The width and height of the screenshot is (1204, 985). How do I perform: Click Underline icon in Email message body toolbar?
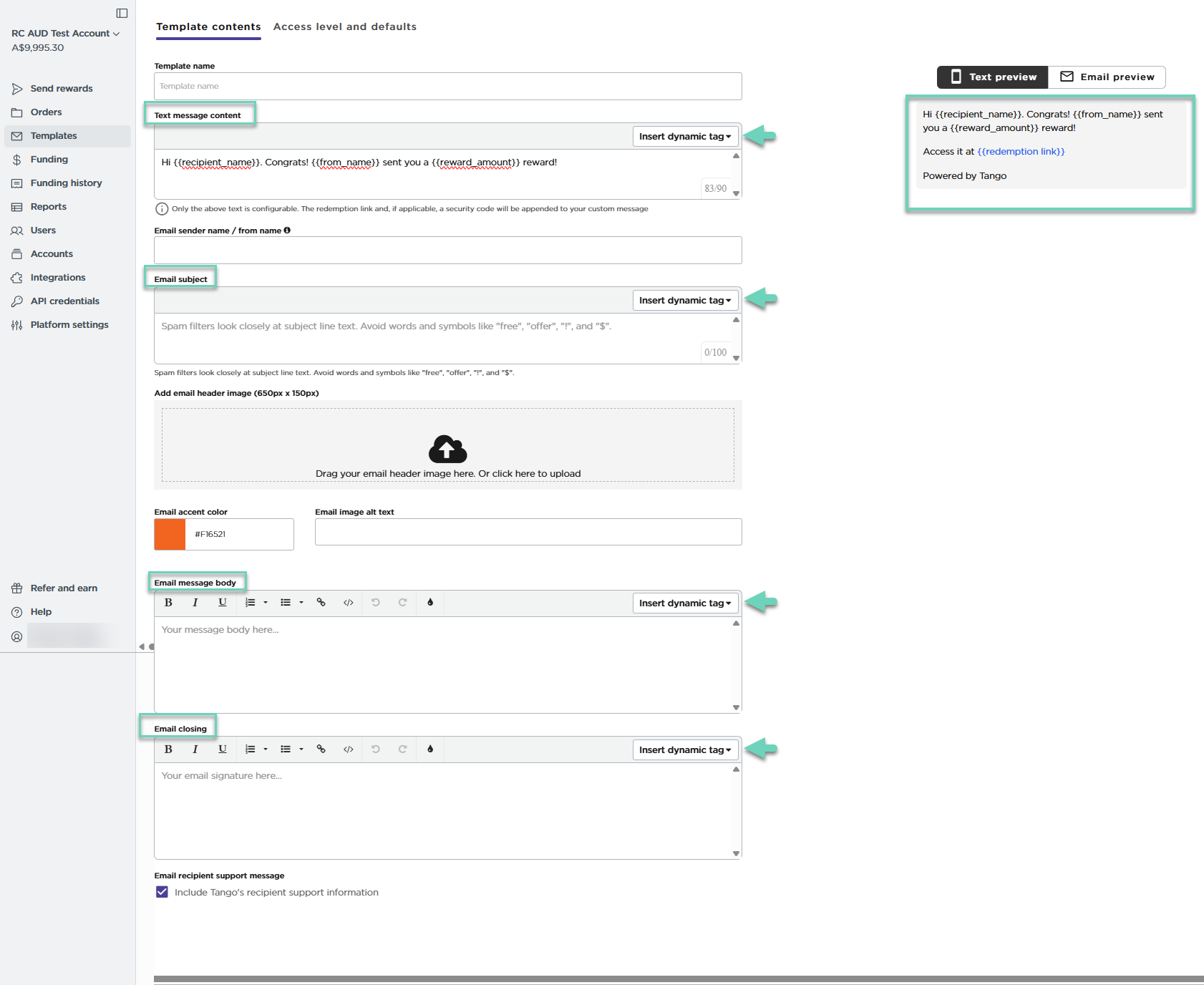(x=223, y=603)
